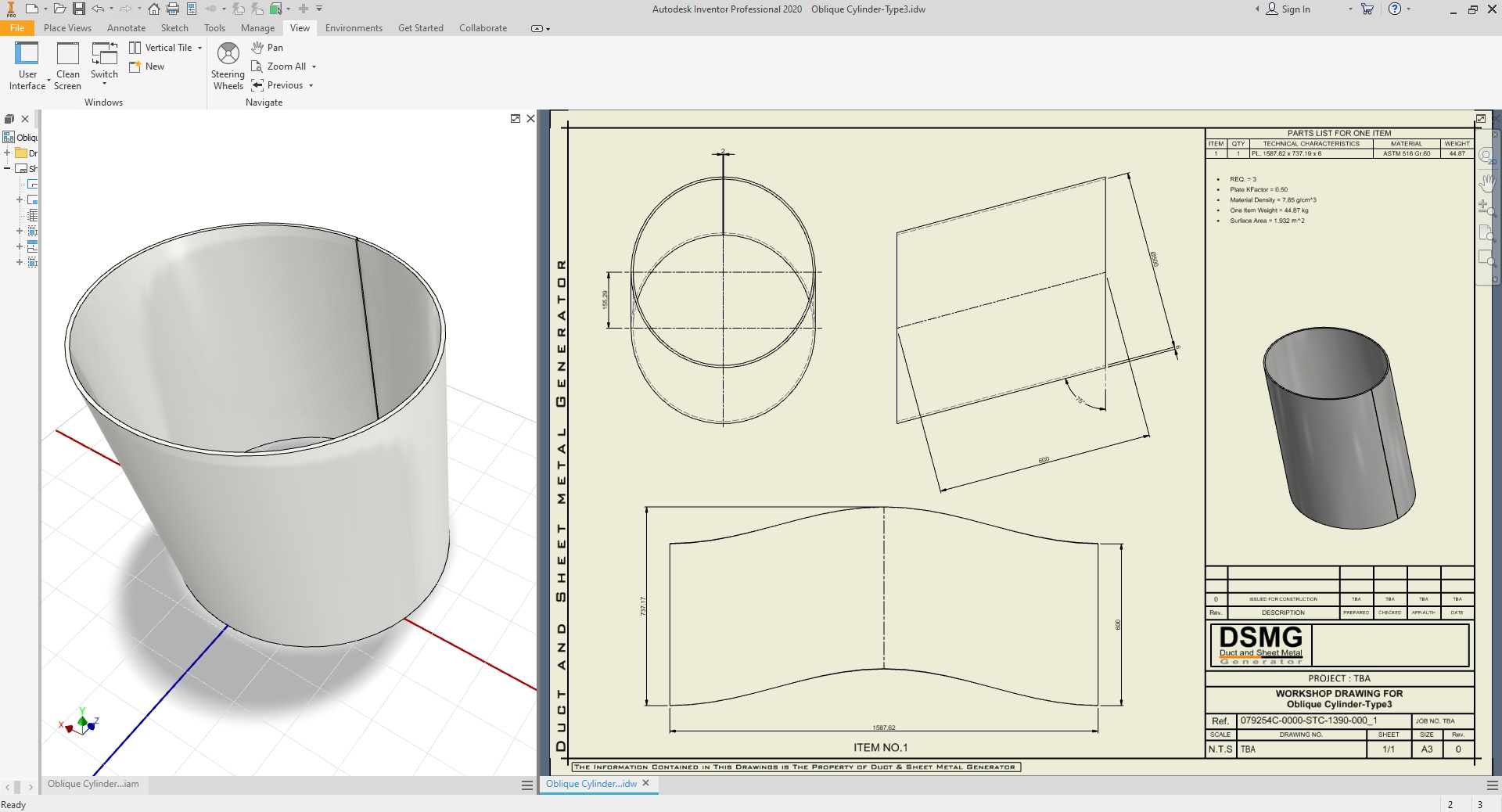Select Zoom tool in the navigation bar
The width and height of the screenshot is (1502, 812).
click(x=1485, y=207)
